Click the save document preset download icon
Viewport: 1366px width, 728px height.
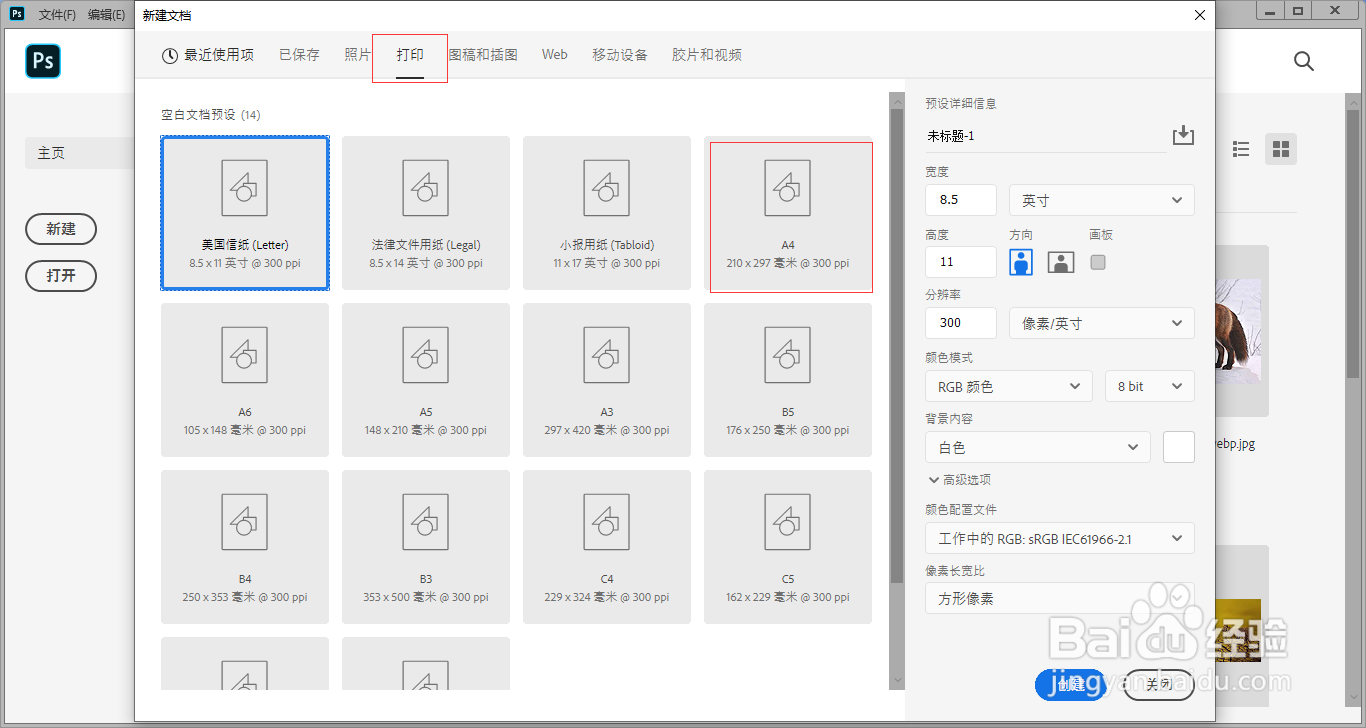click(x=1183, y=135)
